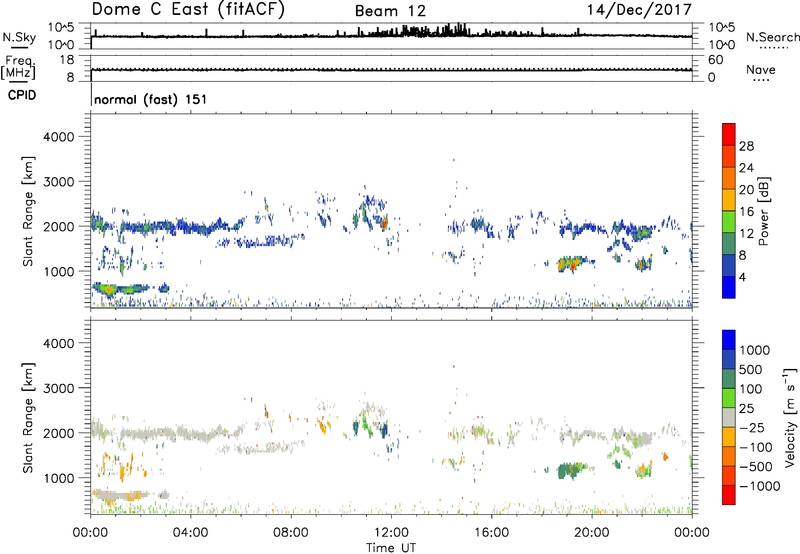Click the power colorbar tick label '16'
Viewport: 800px width, 554px height.
tap(746, 212)
